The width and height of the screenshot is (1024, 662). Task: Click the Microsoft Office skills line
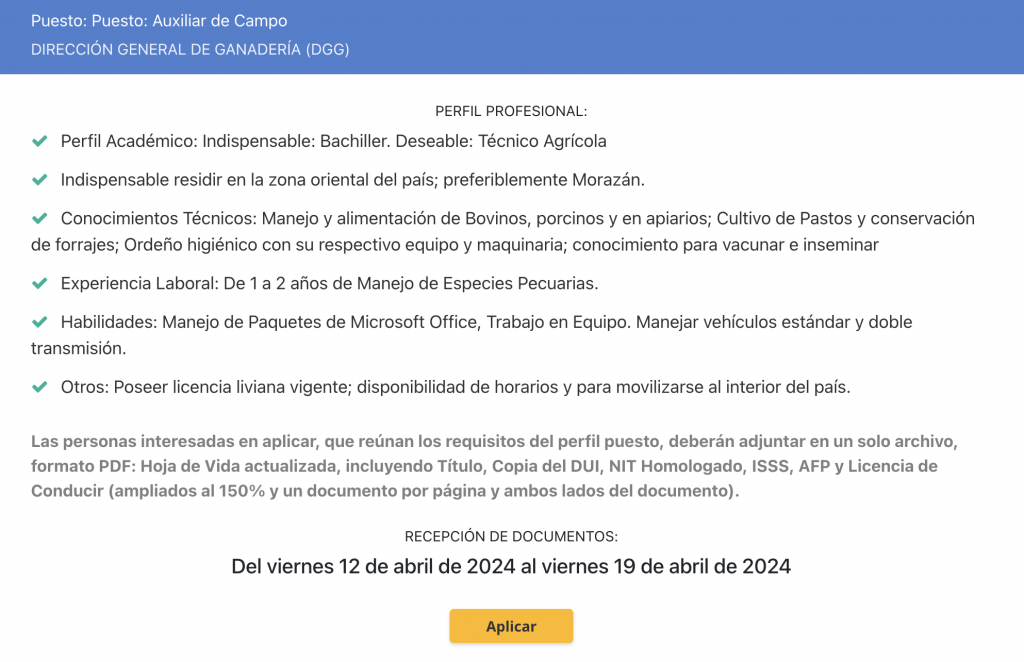pos(472,335)
